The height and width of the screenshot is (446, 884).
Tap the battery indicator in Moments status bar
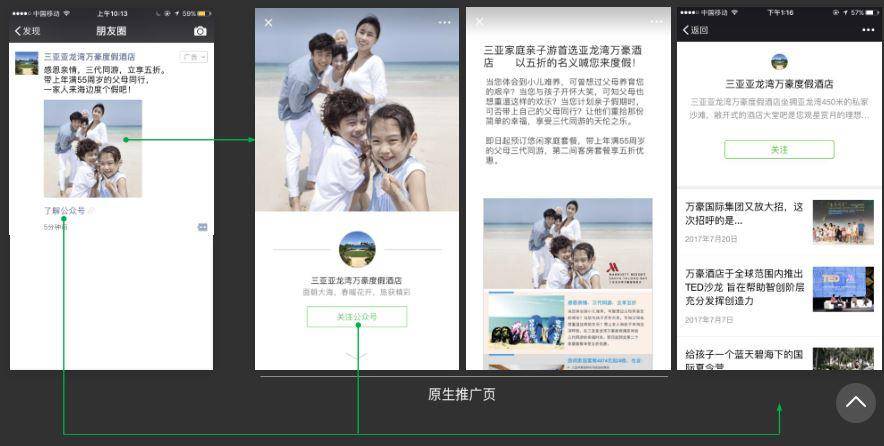pyautogui.click(x=204, y=13)
